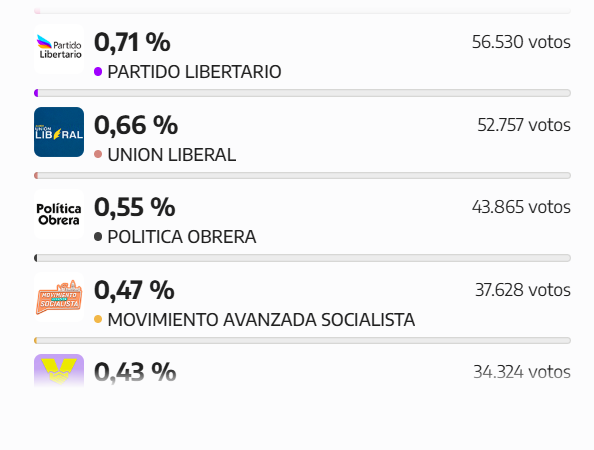Click the 0,55 % percentage figure
Image resolution: width=594 pixels, height=450 pixels.
click(134, 207)
